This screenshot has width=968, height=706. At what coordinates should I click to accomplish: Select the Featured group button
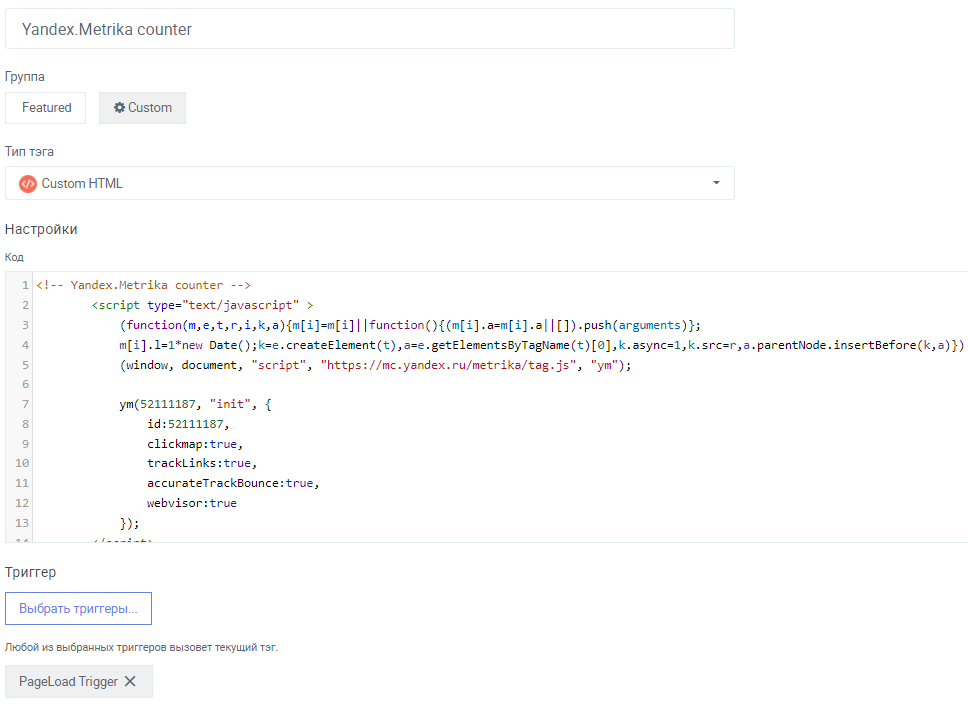coord(46,108)
